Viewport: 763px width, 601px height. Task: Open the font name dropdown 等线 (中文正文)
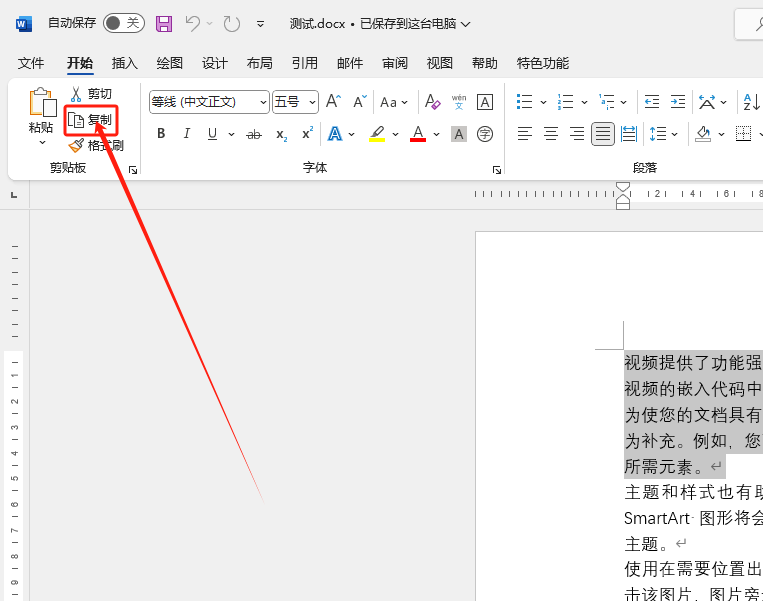pos(209,102)
